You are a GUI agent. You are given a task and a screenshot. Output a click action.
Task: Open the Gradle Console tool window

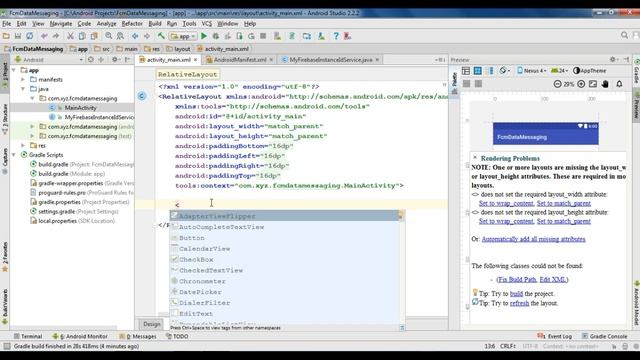point(604,336)
